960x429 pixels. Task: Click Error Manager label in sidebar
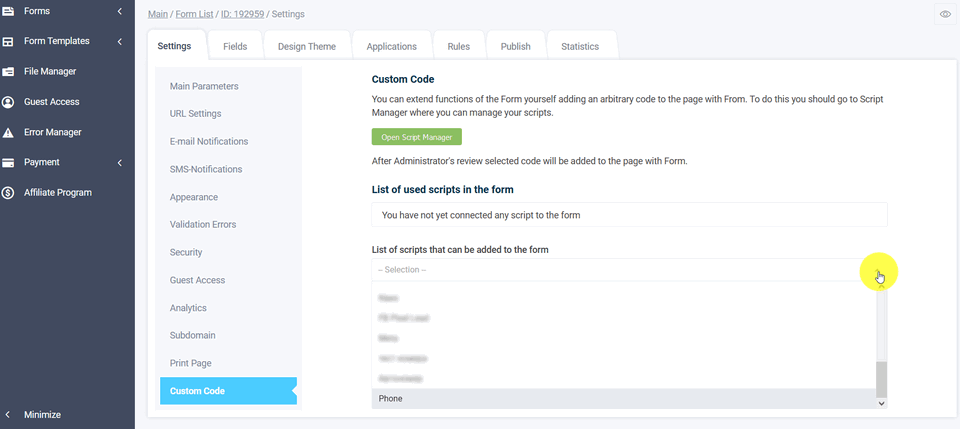point(53,132)
